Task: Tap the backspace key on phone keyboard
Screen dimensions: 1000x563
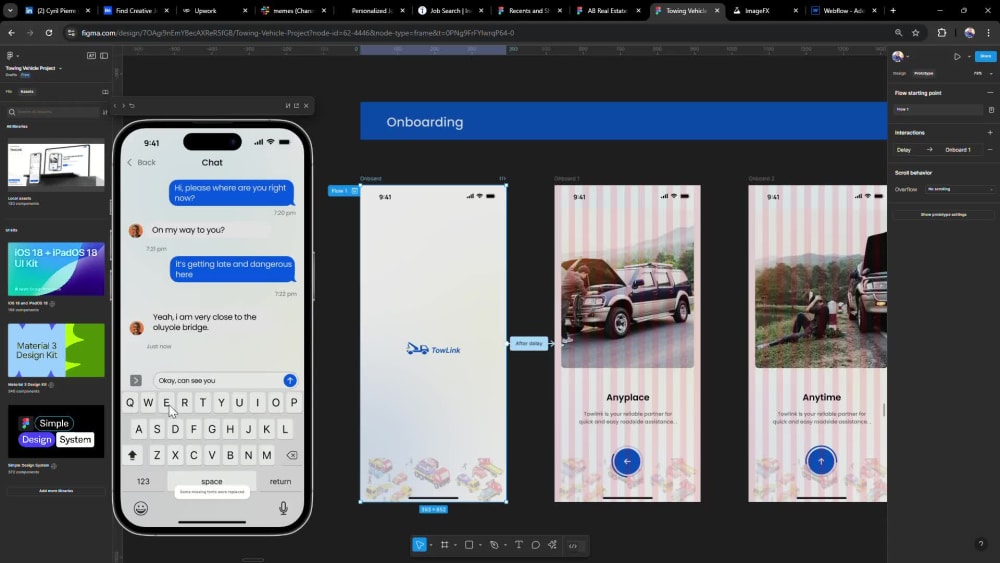Action: click(291, 455)
